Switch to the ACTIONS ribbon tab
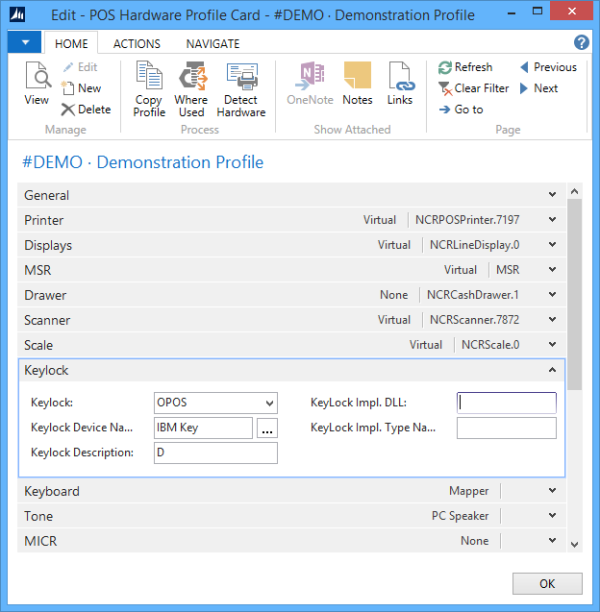The image size is (600, 612). tap(136, 44)
